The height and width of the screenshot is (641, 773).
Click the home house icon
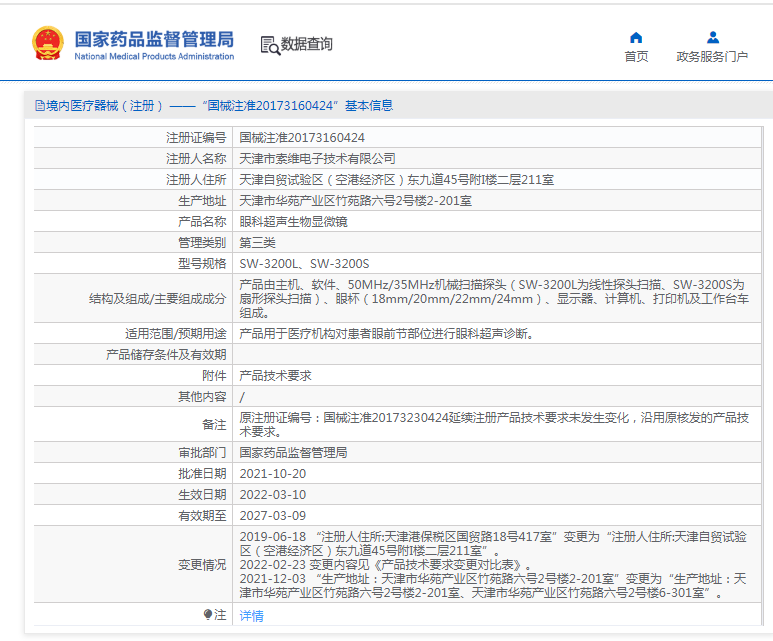636,37
